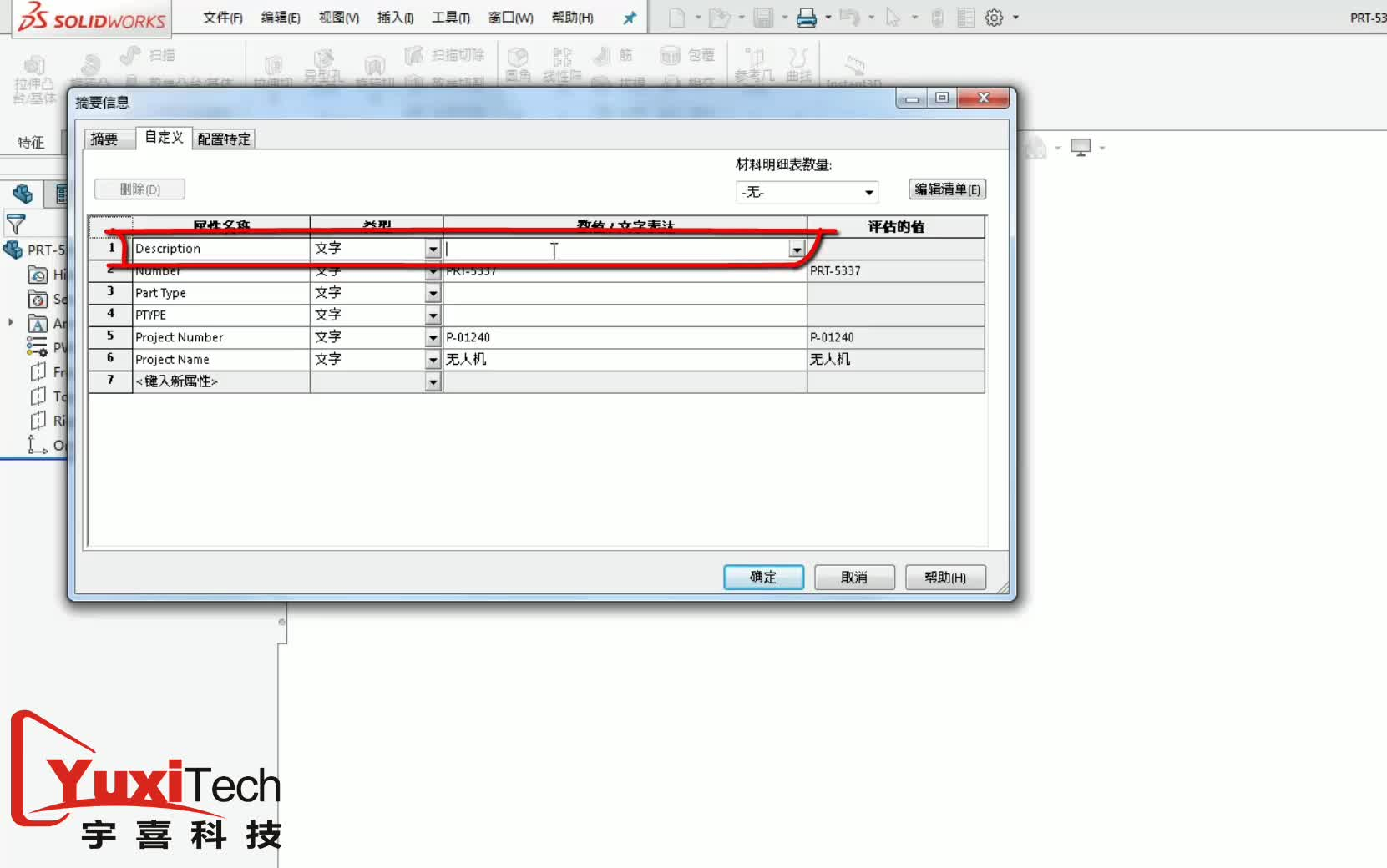This screenshot has width=1387, height=868.
Task: Click the Rebuild traffic light icon
Action: (x=938, y=18)
